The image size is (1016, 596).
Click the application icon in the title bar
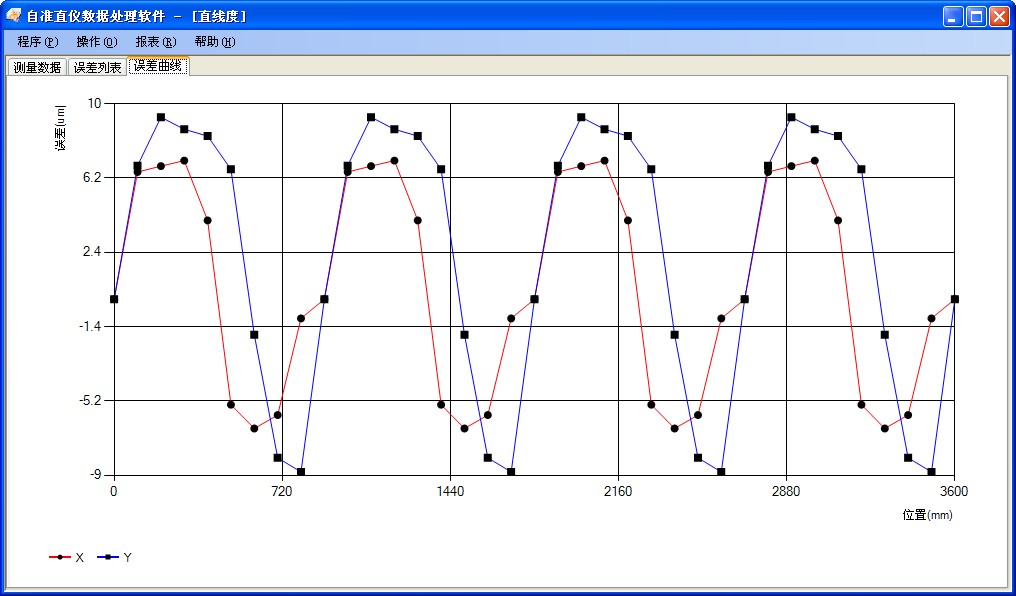[x=14, y=16]
